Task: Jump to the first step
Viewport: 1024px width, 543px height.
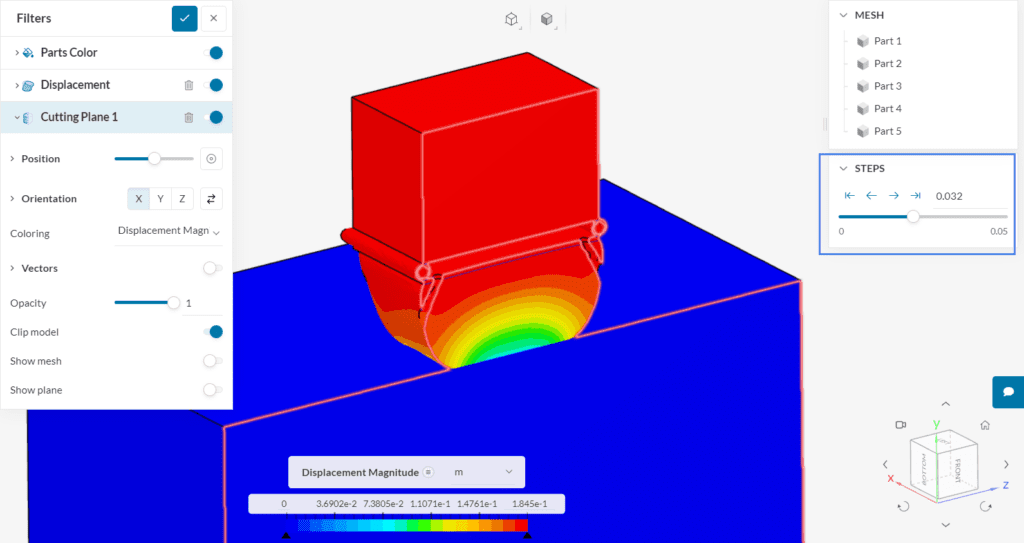Action: pyautogui.click(x=849, y=196)
